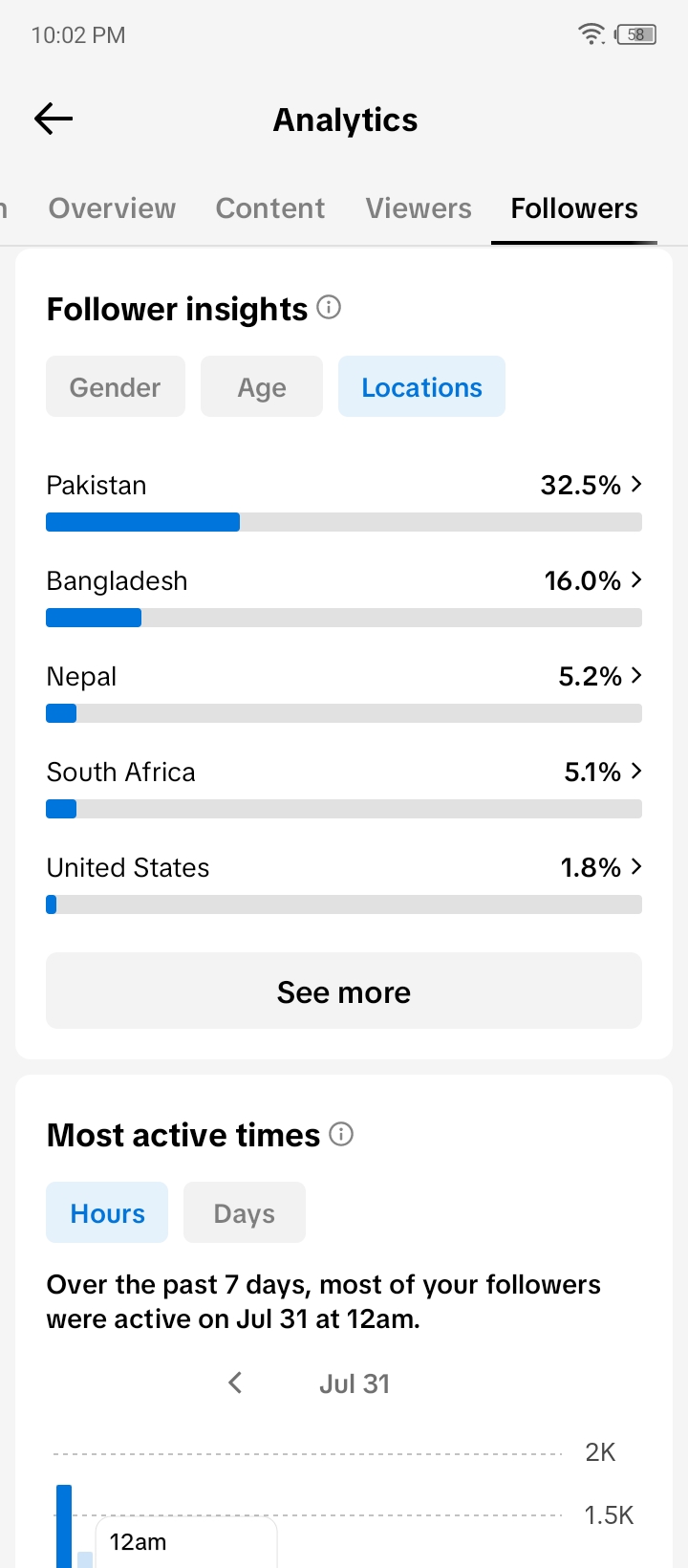The width and height of the screenshot is (688, 1568).
Task: Open the Viewers tab
Action: [x=419, y=208]
